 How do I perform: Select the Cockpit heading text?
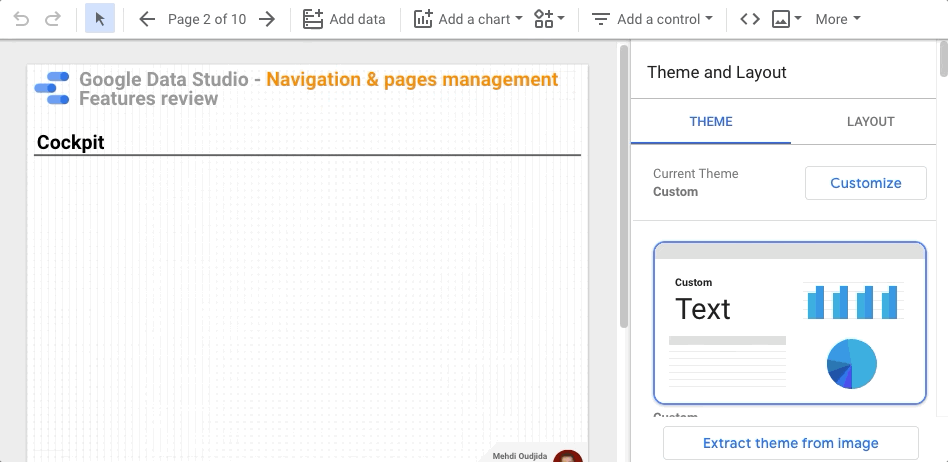coord(71,143)
